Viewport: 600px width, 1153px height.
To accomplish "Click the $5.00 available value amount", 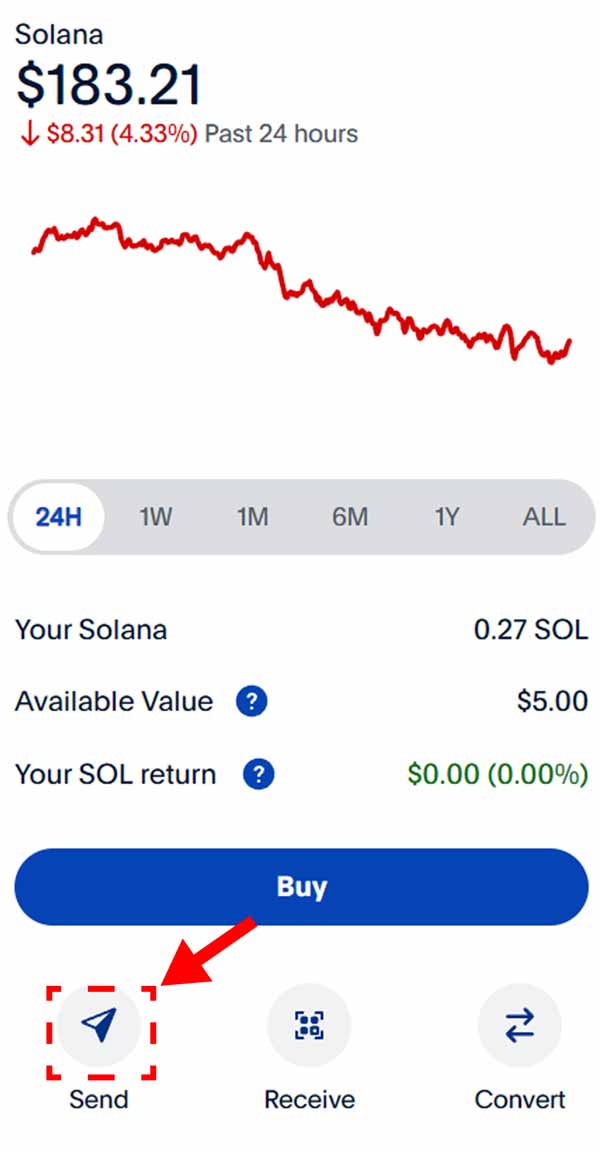I will coord(552,702).
